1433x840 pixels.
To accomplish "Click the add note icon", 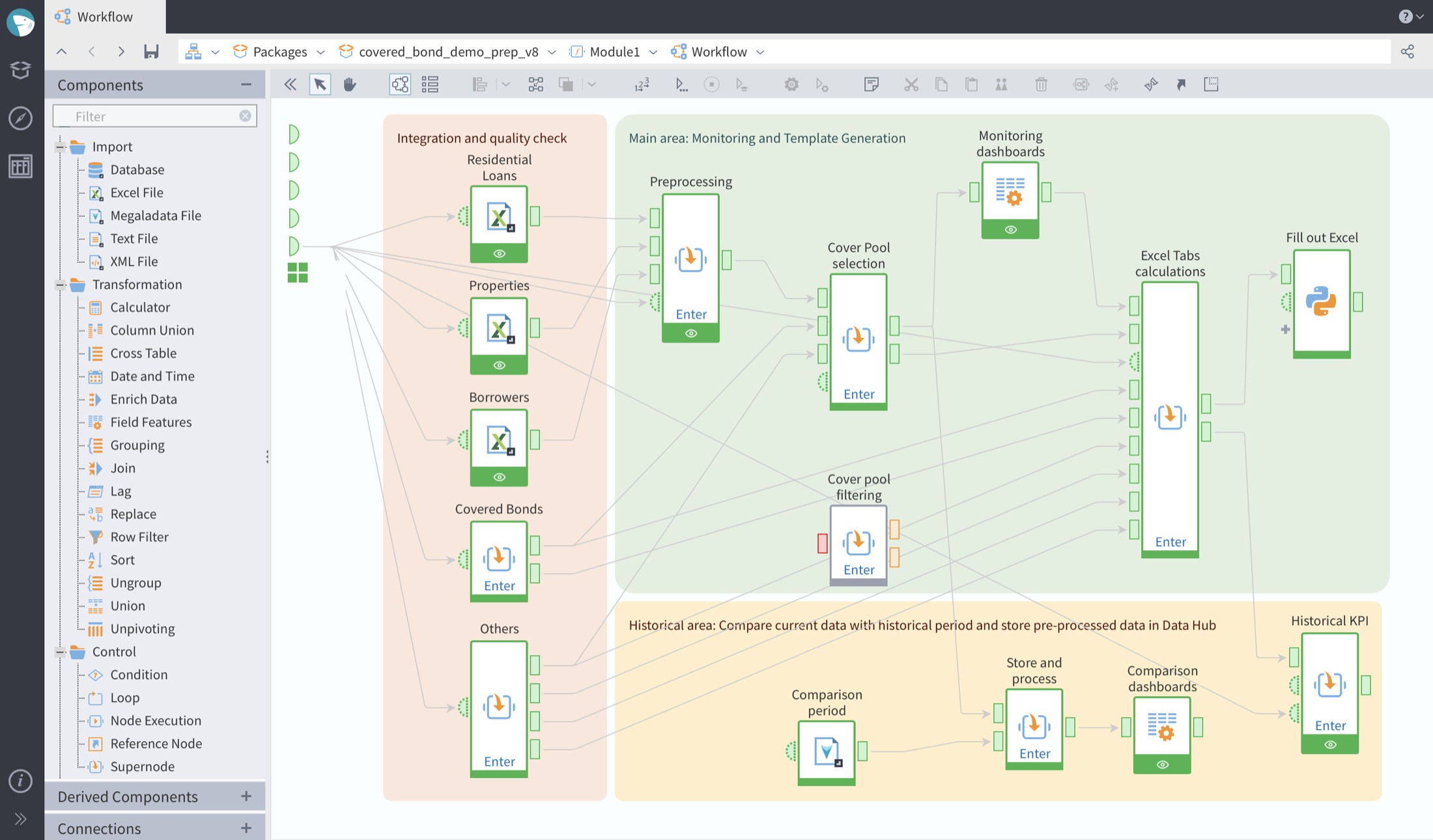I will [872, 85].
